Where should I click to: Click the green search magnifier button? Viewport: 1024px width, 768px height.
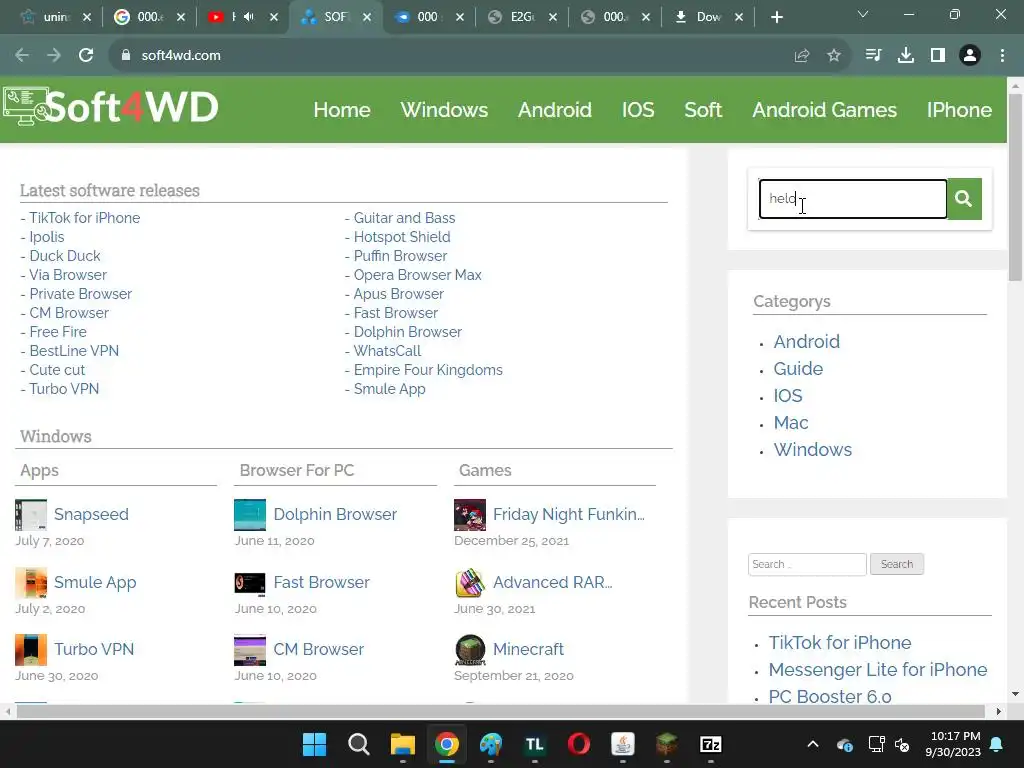pyautogui.click(x=964, y=199)
